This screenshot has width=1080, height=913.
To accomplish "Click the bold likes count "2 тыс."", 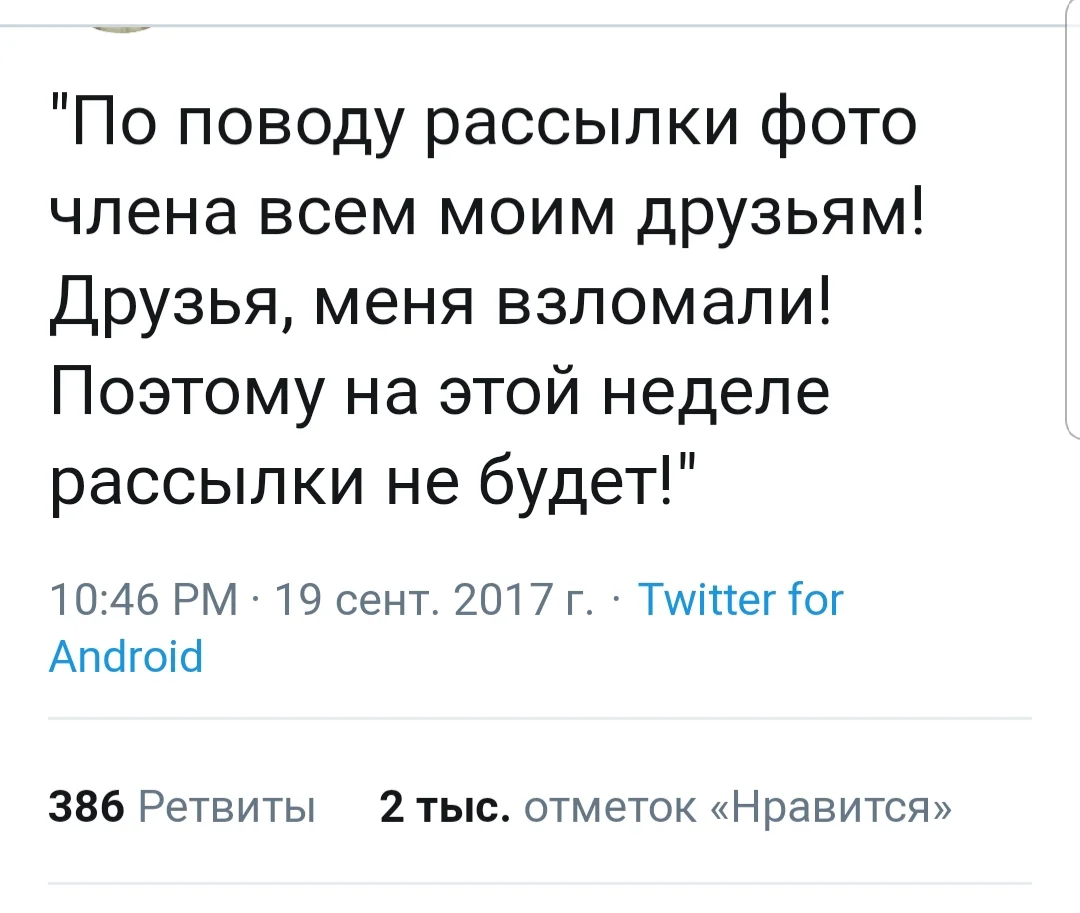I will point(444,807).
